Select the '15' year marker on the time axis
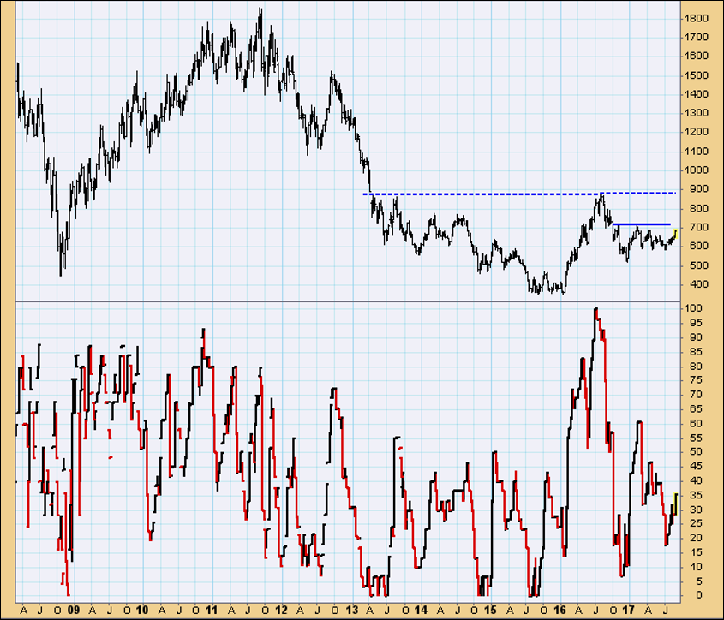Image resolution: width=724 pixels, height=620 pixels. 489,609
